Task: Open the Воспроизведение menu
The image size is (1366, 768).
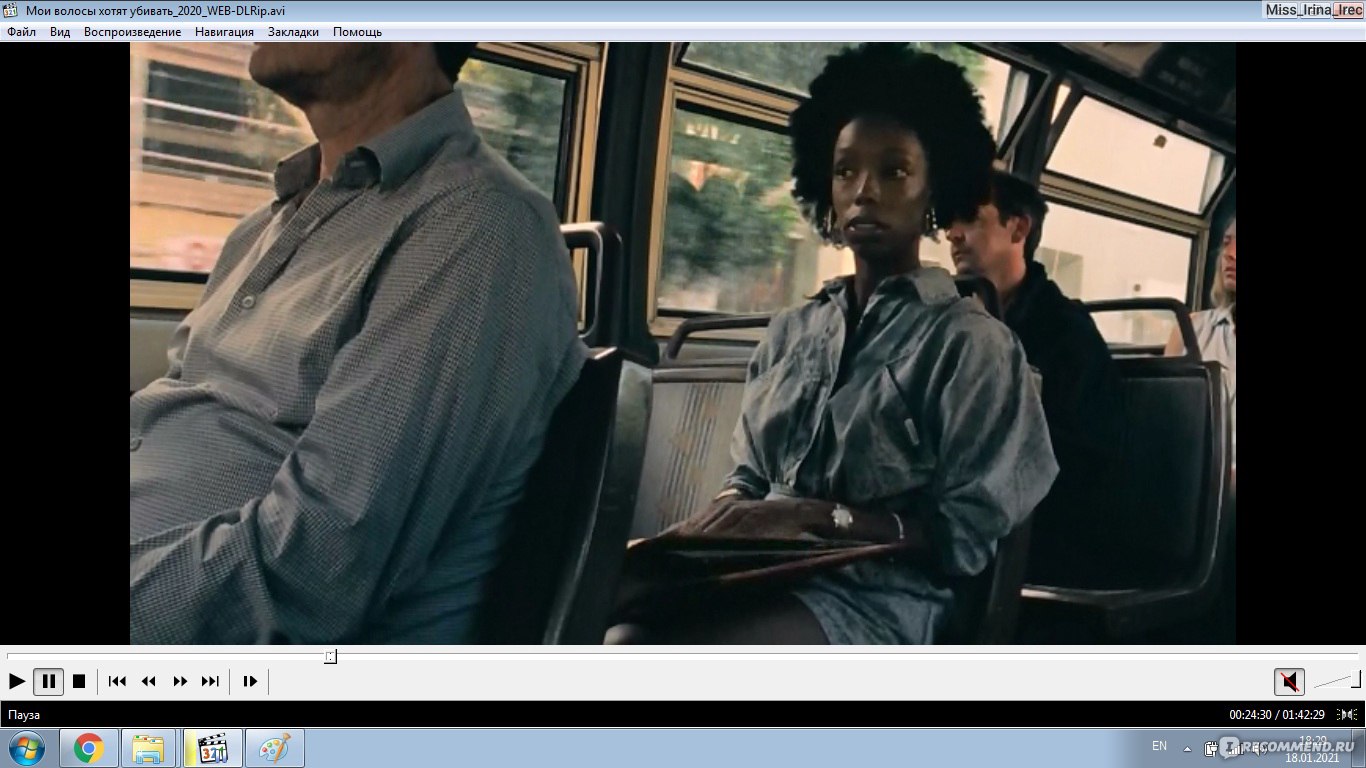Action: [x=133, y=32]
